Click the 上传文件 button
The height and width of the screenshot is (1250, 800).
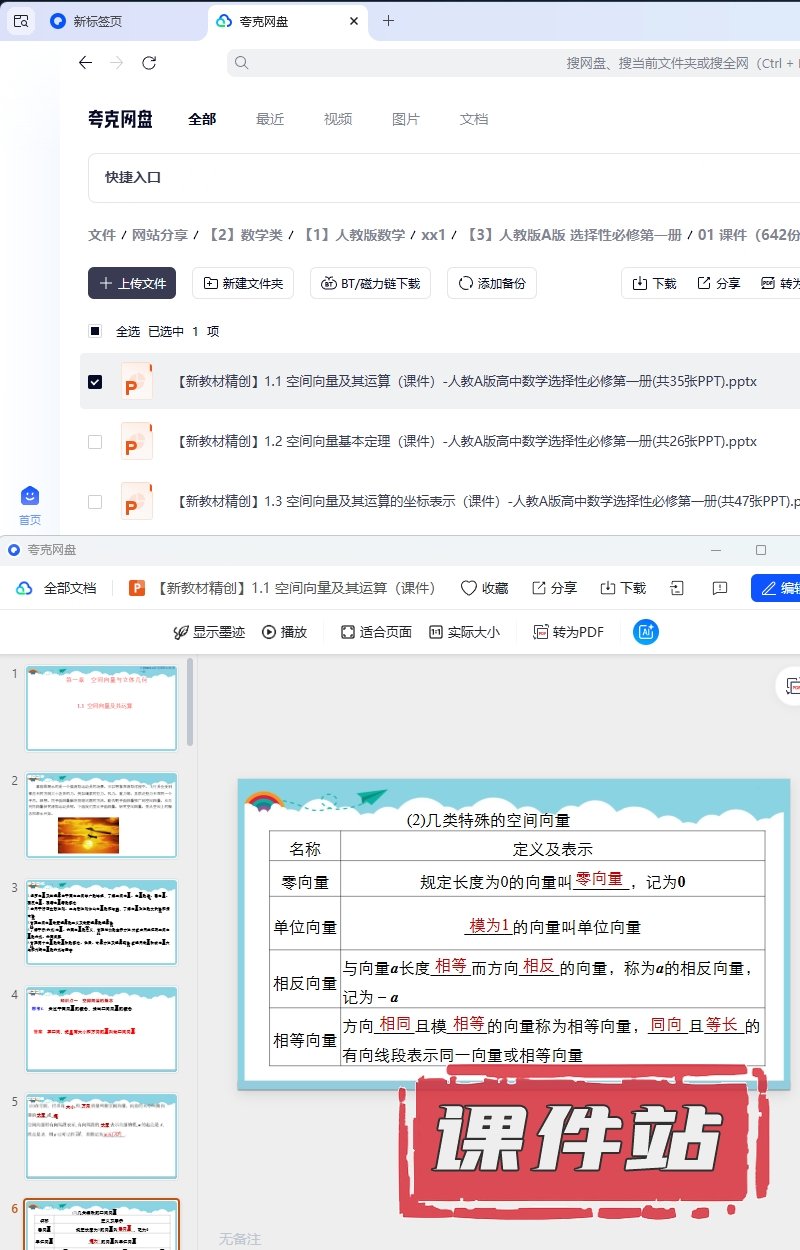tap(132, 283)
